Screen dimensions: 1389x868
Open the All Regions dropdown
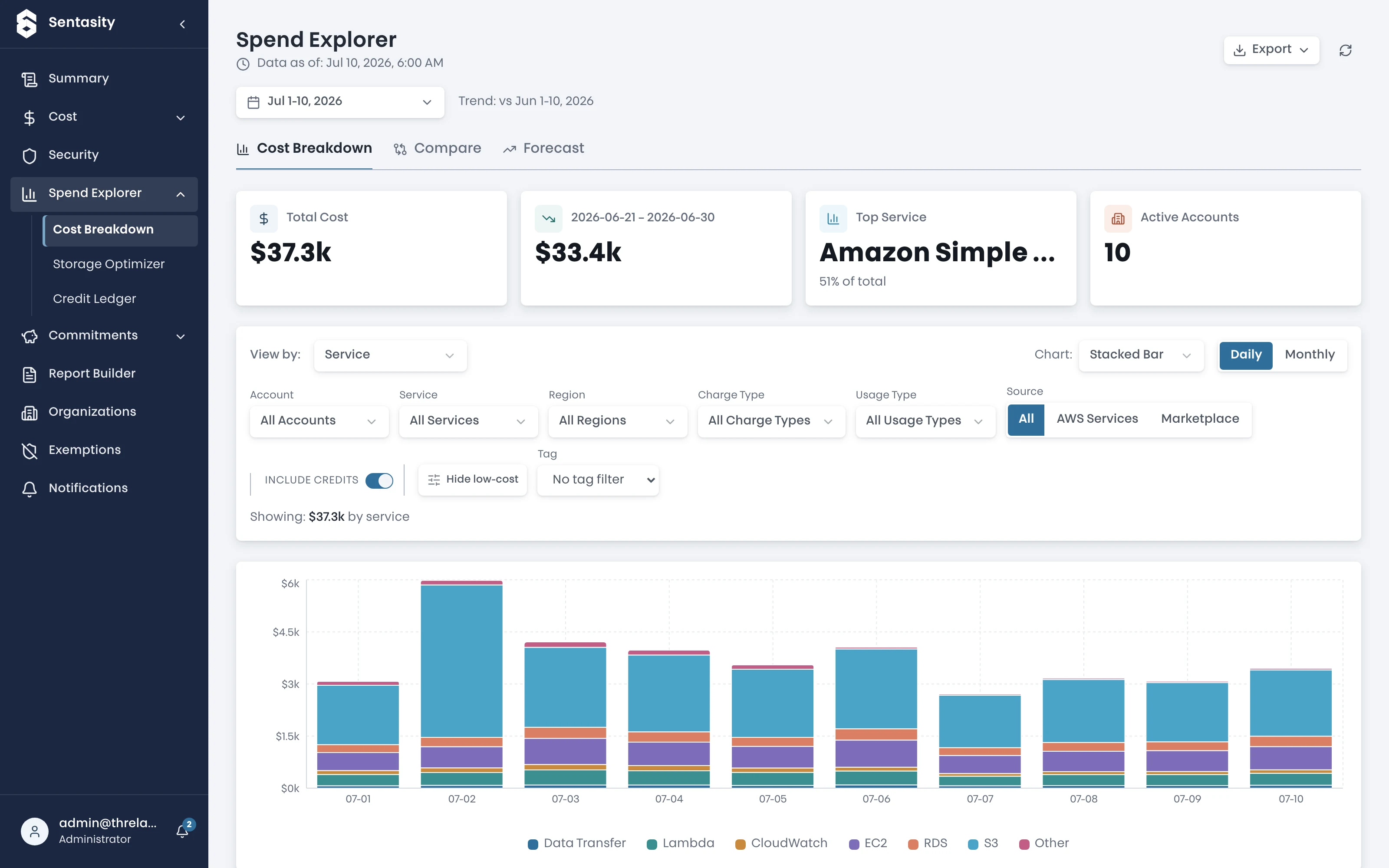(x=618, y=421)
